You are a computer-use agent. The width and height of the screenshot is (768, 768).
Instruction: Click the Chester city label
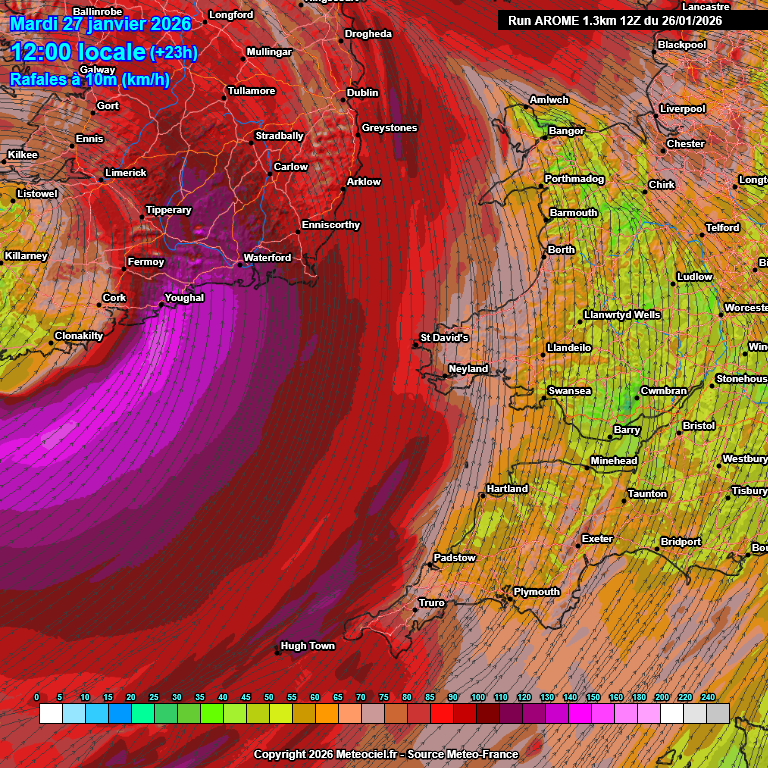click(x=685, y=144)
